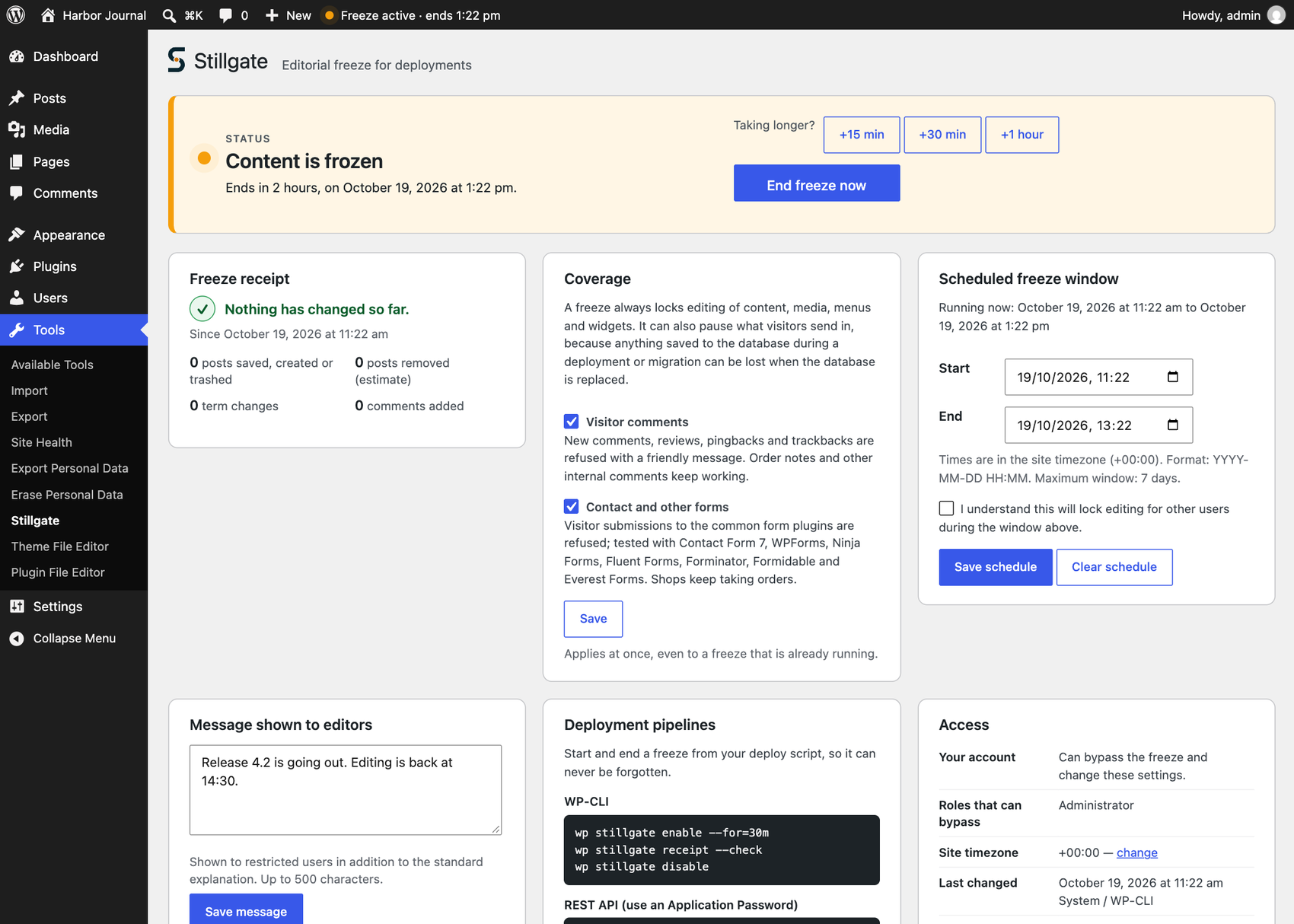The image size is (1294, 924).
Task: Open the End date calendar picker icon
Action: (x=1173, y=425)
